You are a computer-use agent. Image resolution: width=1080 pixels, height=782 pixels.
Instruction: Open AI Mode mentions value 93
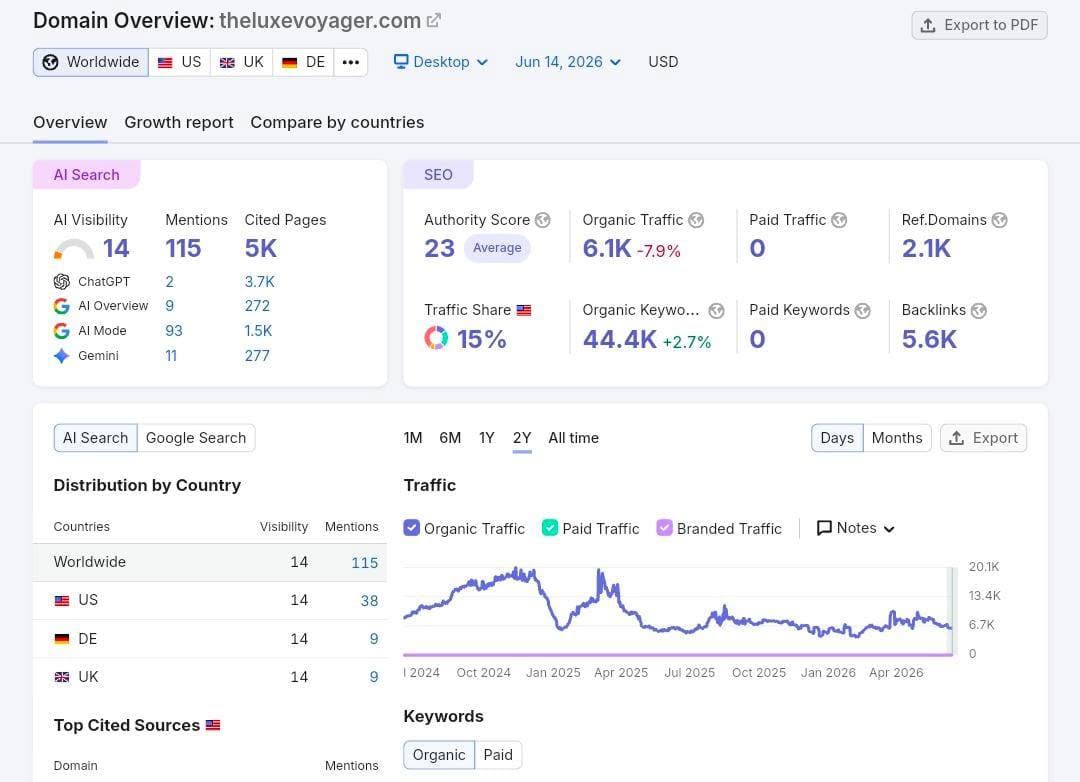tap(174, 331)
